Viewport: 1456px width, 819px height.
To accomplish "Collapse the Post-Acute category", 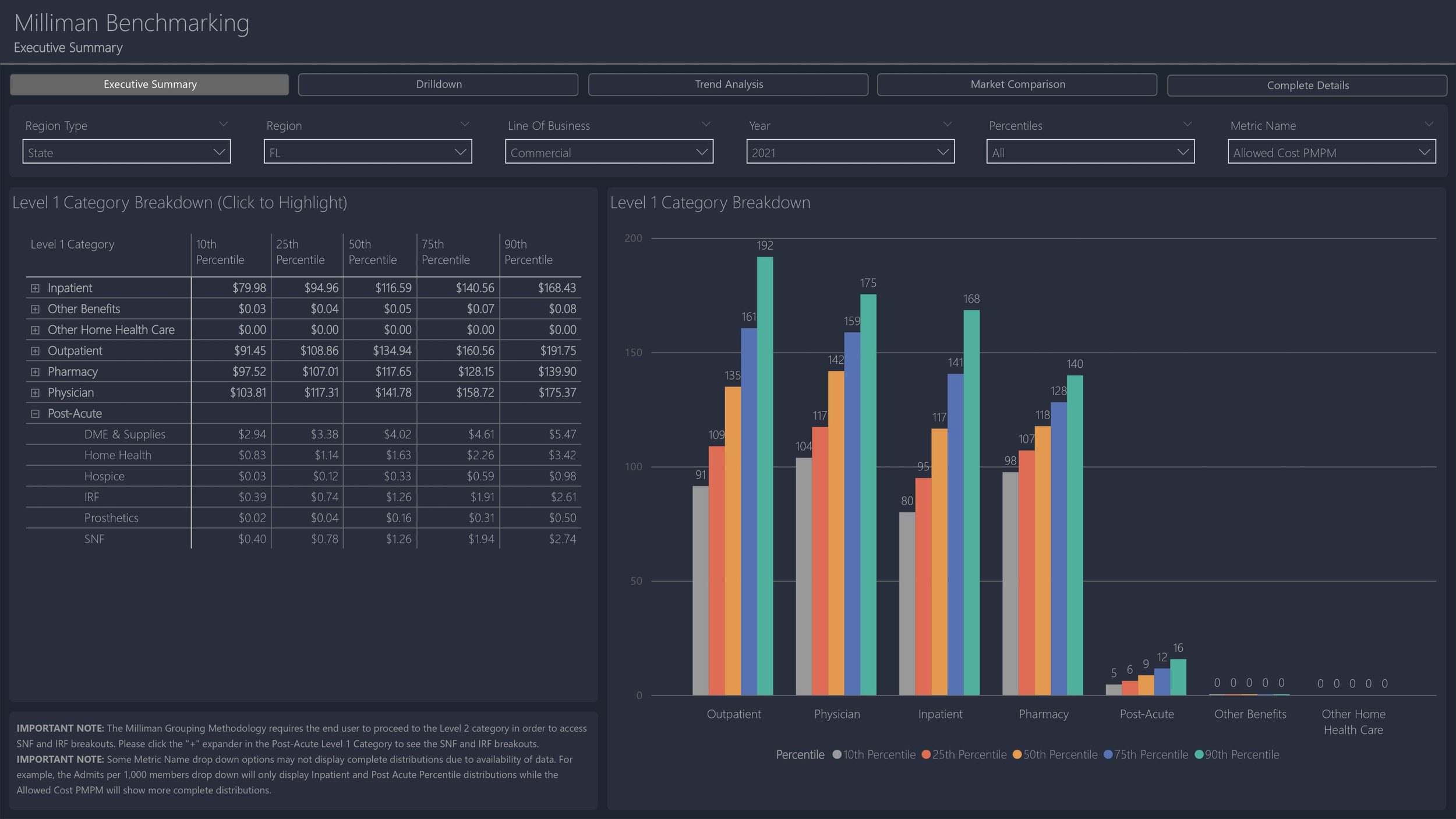I will [x=35, y=414].
